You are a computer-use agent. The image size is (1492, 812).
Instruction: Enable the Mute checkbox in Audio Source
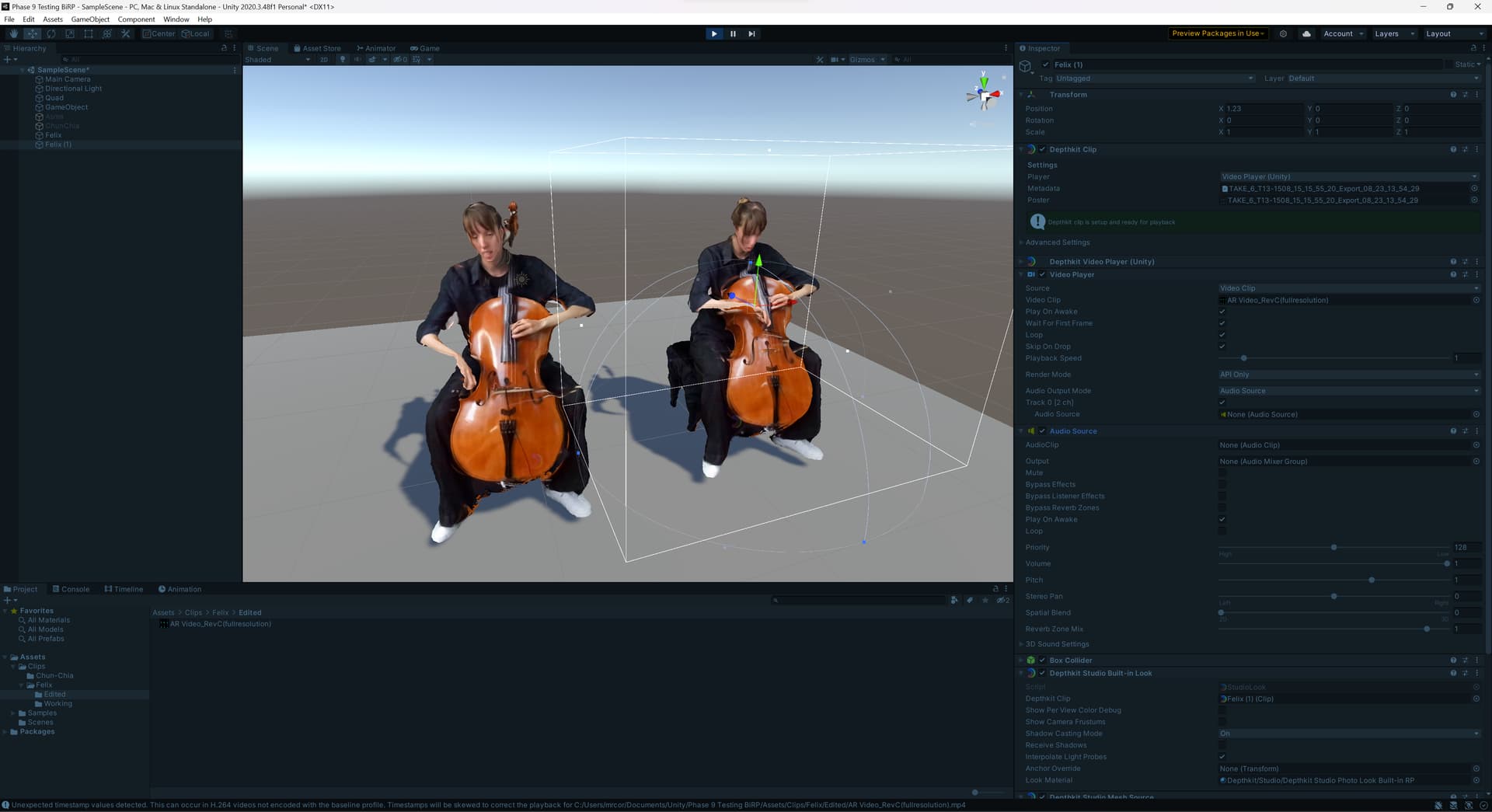click(x=1222, y=473)
